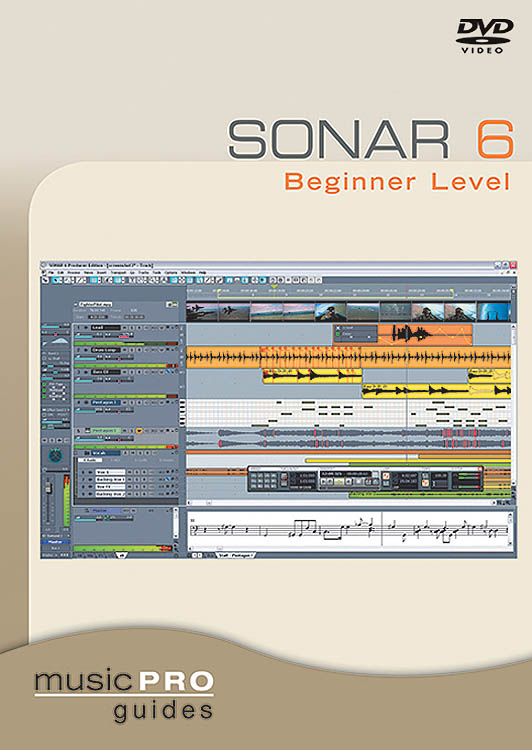Toggle green enable box on Lead clip effect

pos(338,334)
